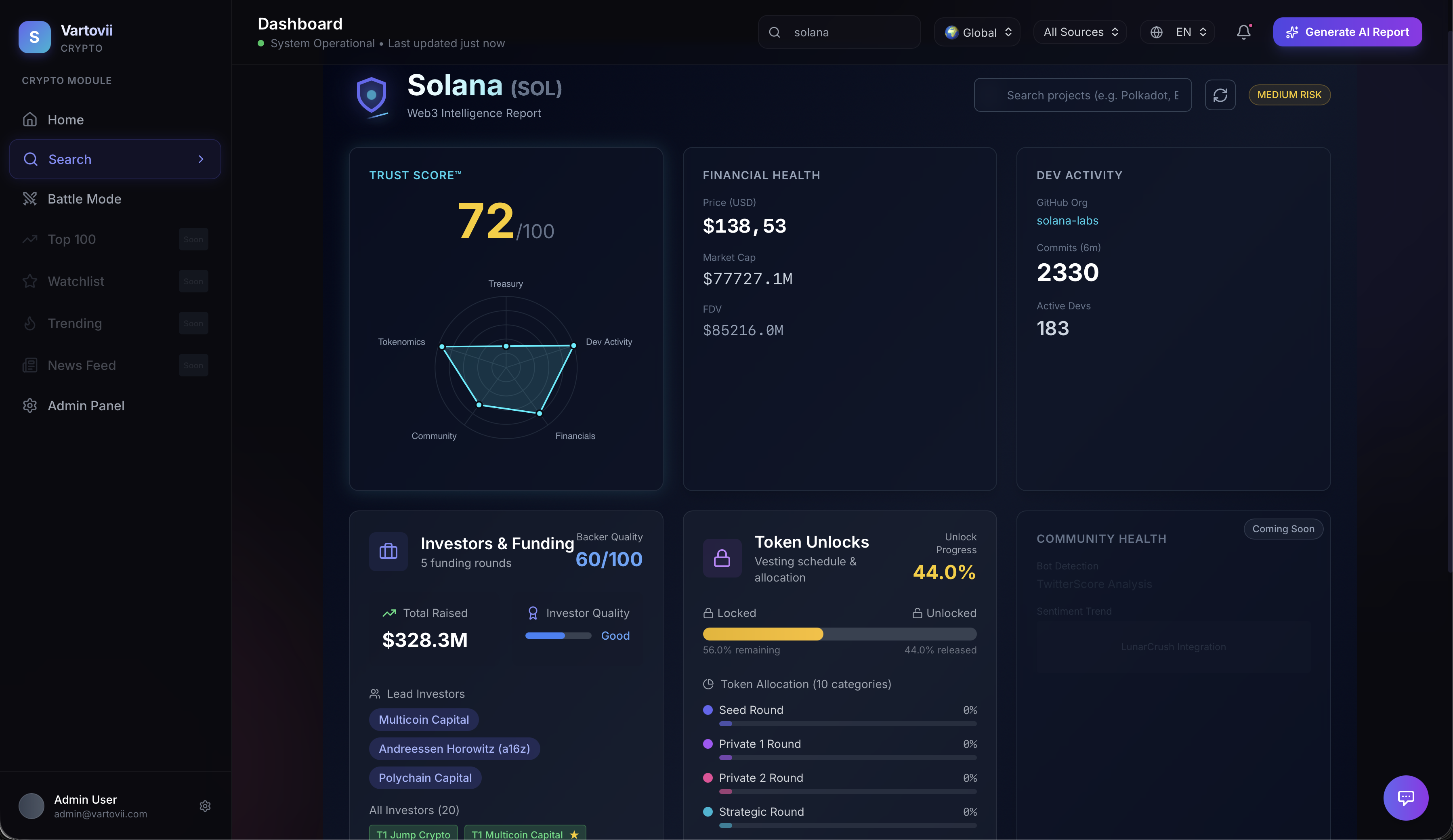Image resolution: width=1453 pixels, height=840 pixels.
Task: Click the Investors & Funding briefcase icon
Action: coord(388,552)
